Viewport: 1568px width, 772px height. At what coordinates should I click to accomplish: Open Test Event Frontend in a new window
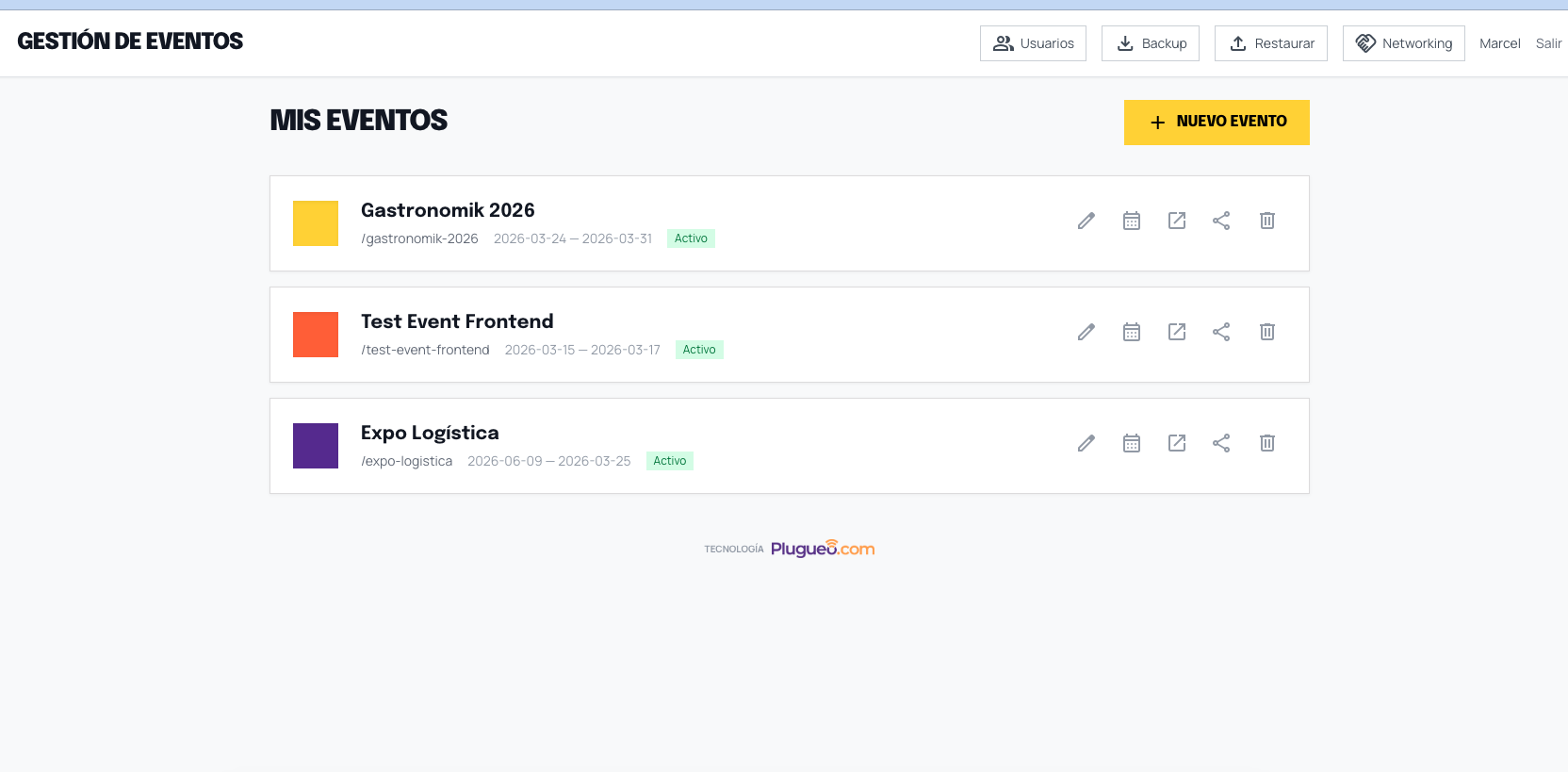pyautogui.click(x=1177, y=332)
